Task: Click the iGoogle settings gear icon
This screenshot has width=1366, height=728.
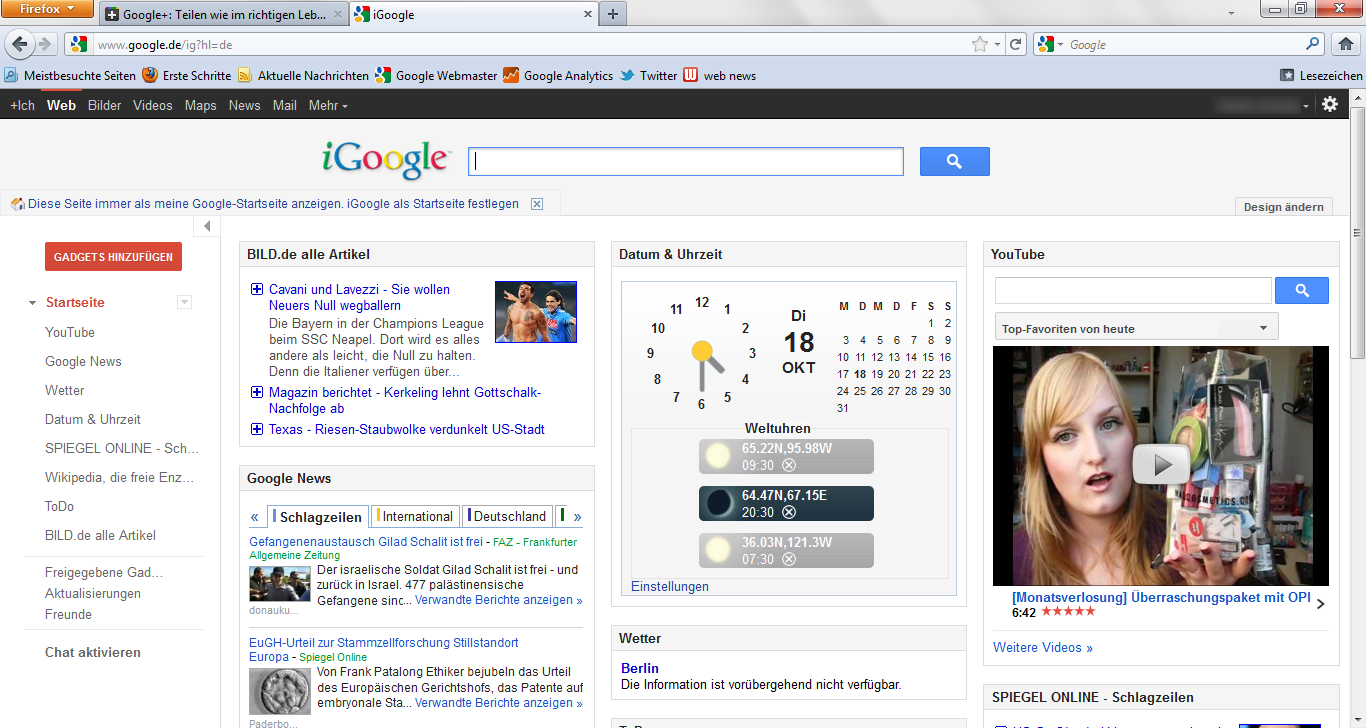Action: [x=1329, y=105]
